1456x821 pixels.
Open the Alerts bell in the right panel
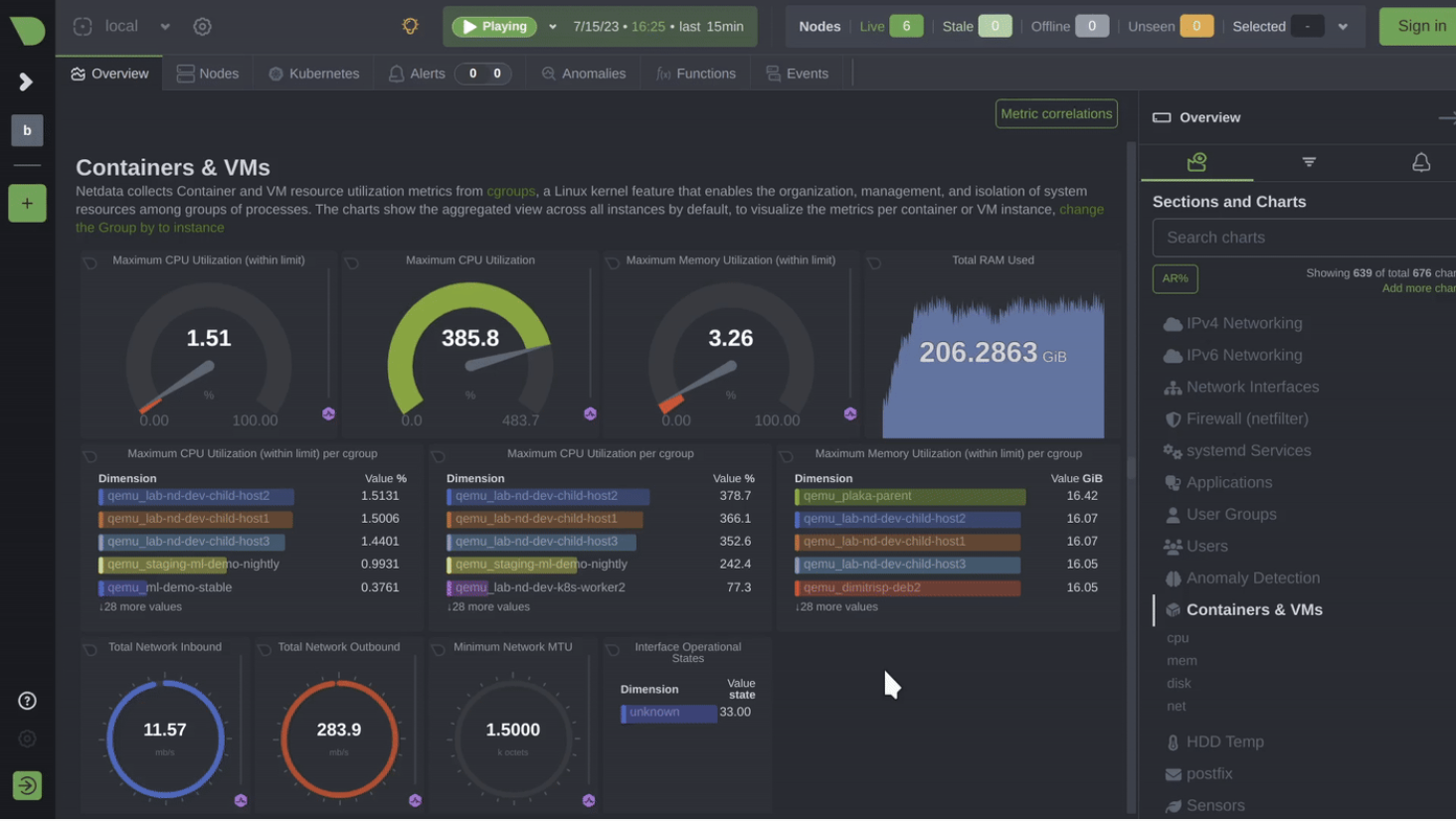1420,162
